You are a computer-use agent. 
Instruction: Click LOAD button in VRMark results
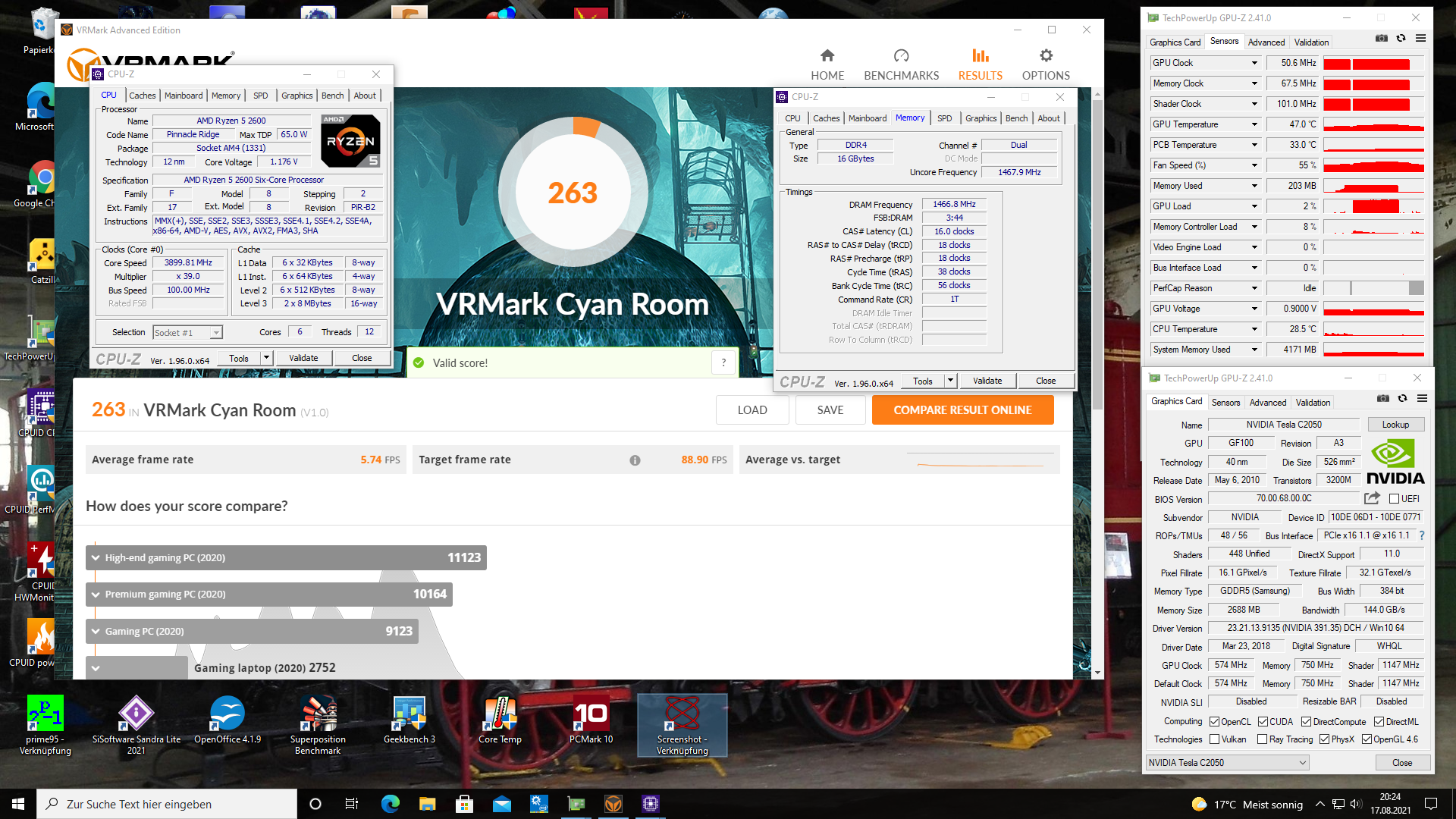752,410
